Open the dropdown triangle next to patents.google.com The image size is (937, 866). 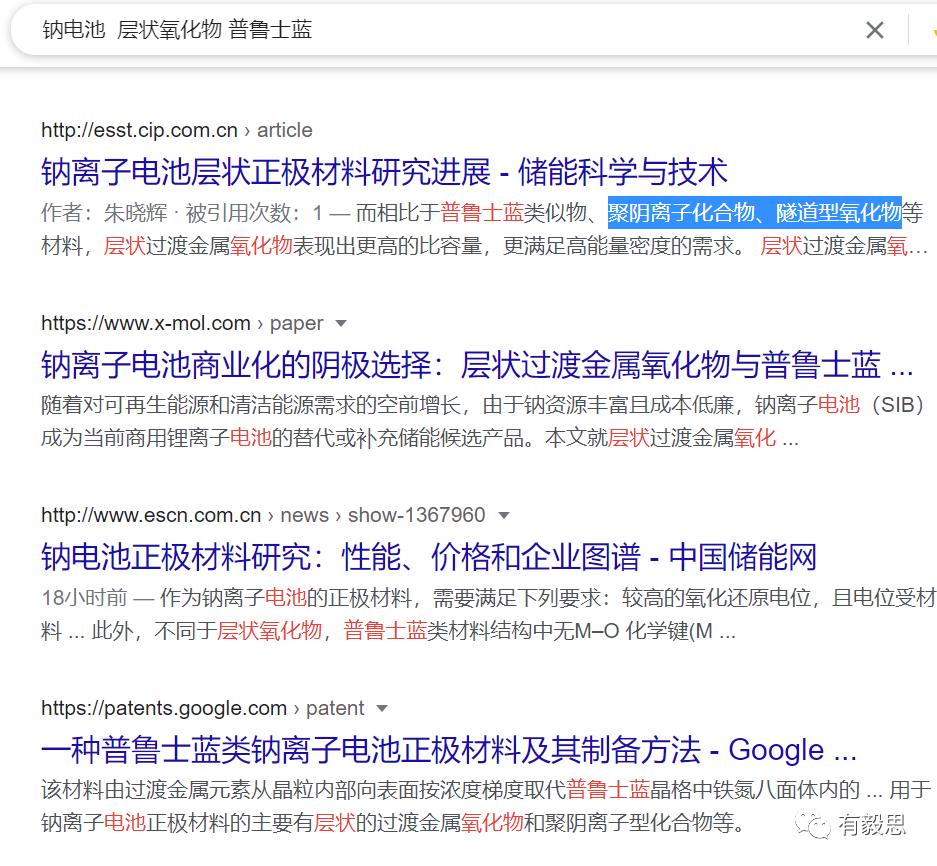tap(381, 707)
